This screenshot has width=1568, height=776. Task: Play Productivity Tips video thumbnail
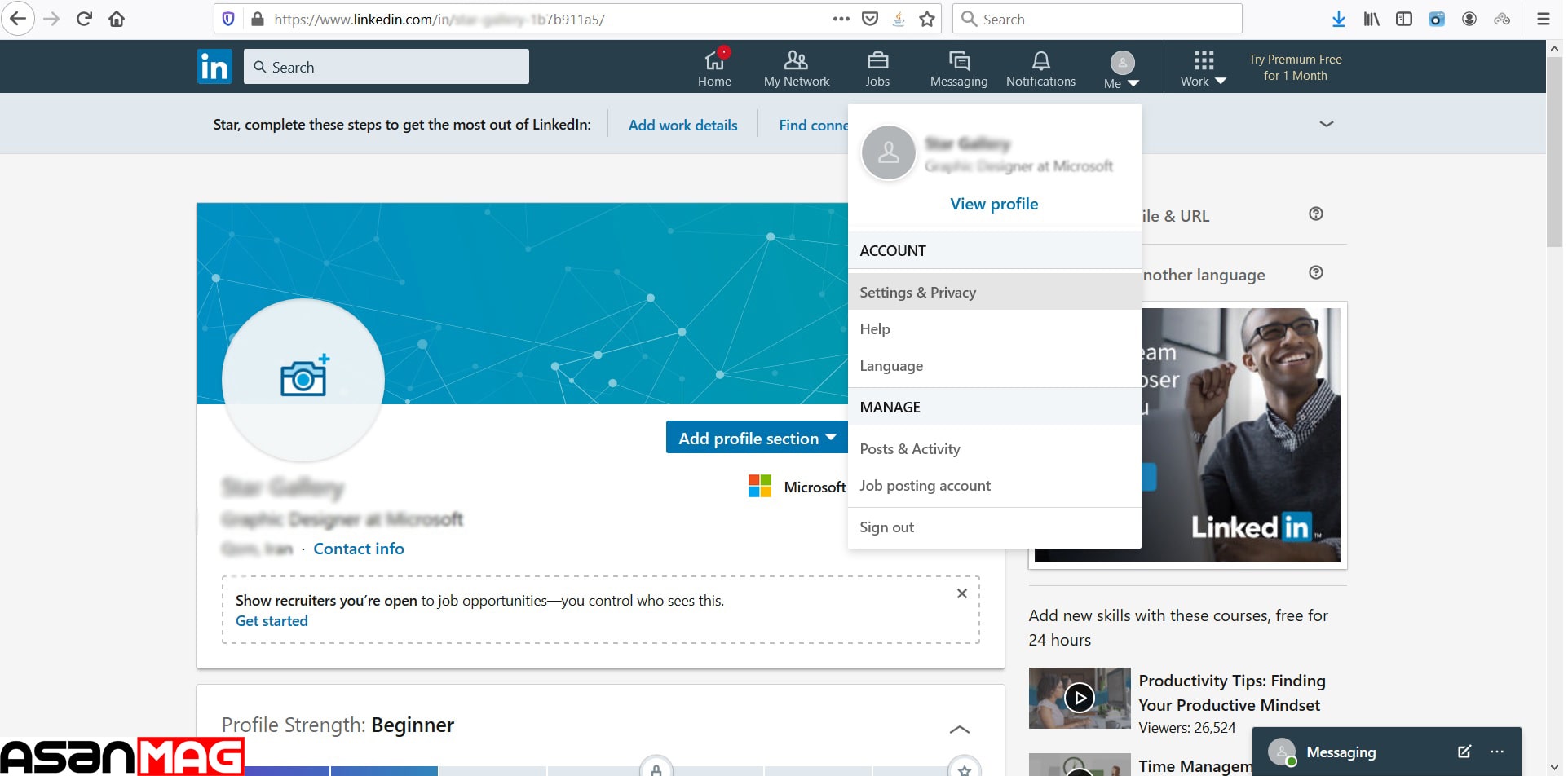click(1080, 698)
